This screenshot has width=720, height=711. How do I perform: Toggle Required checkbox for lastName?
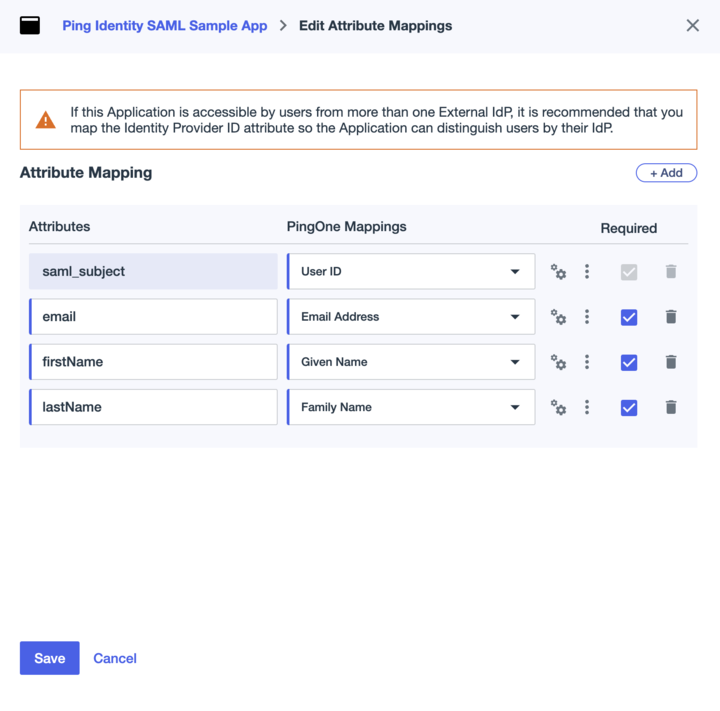[629, 407]
